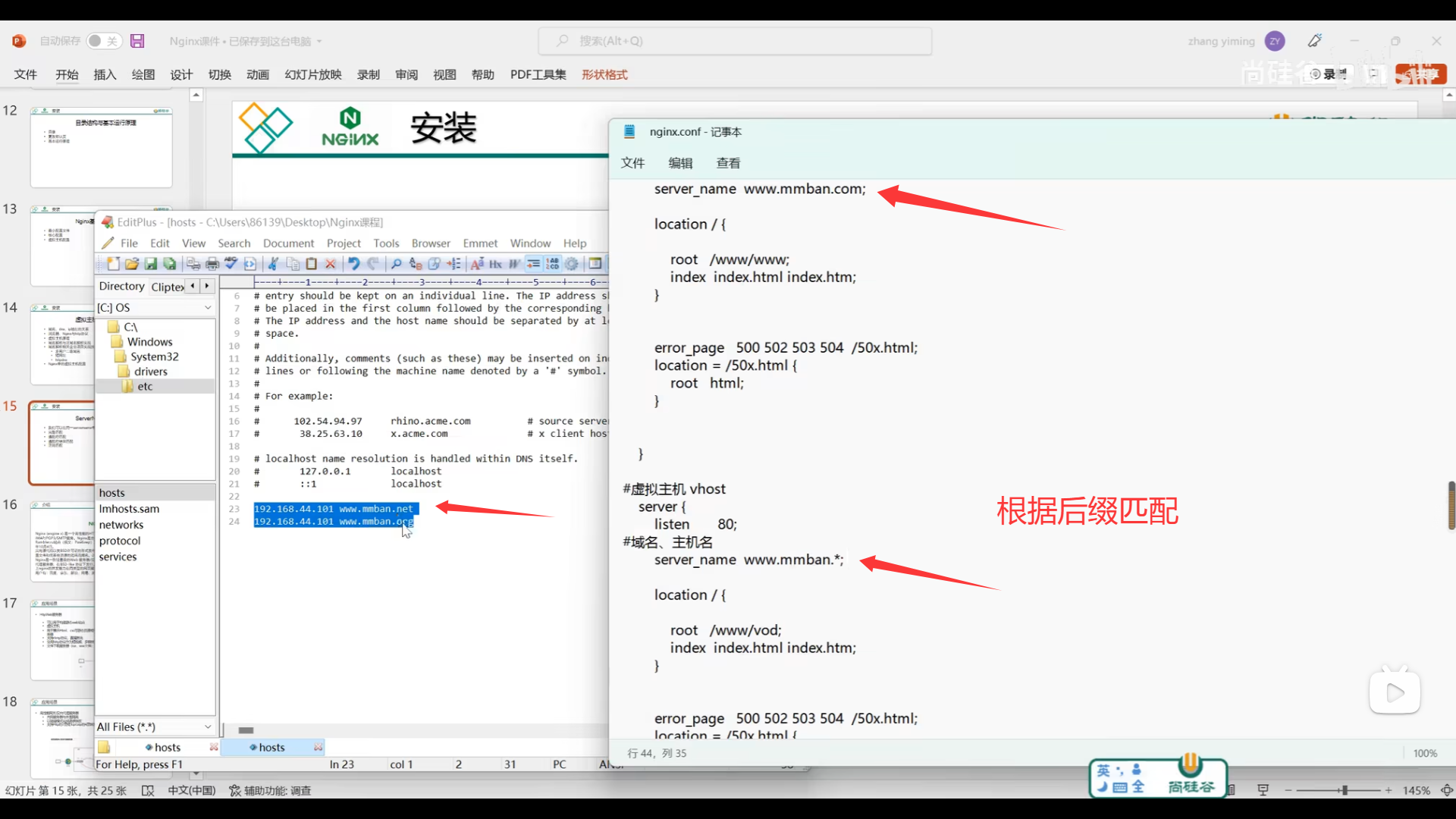Click the PowerPoint save icon
Image resolution: width=1456 pixels, height=819 pixels.
tap(137, 41)
